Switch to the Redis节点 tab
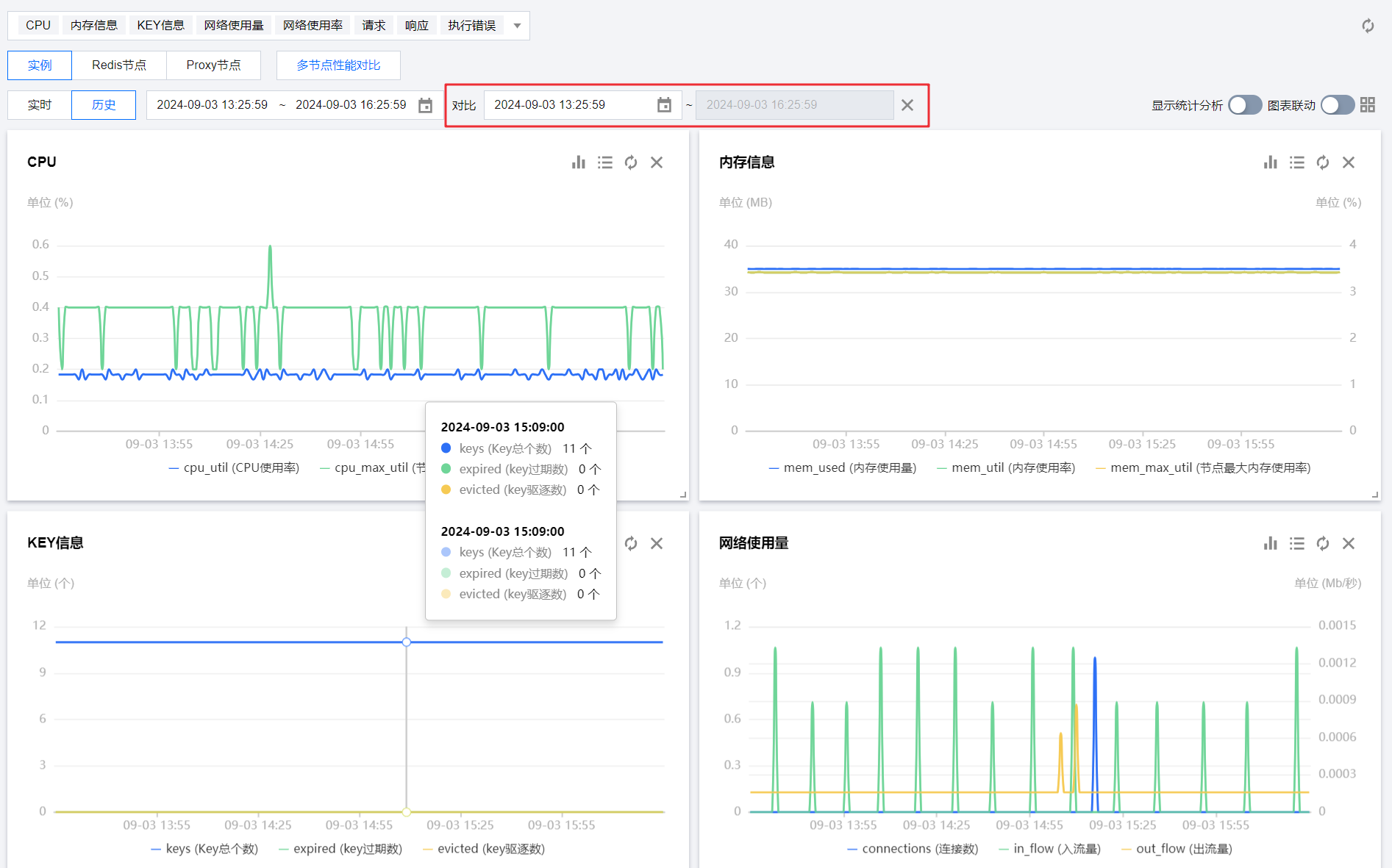This screenshot has height=868, width=1392. 118,65
